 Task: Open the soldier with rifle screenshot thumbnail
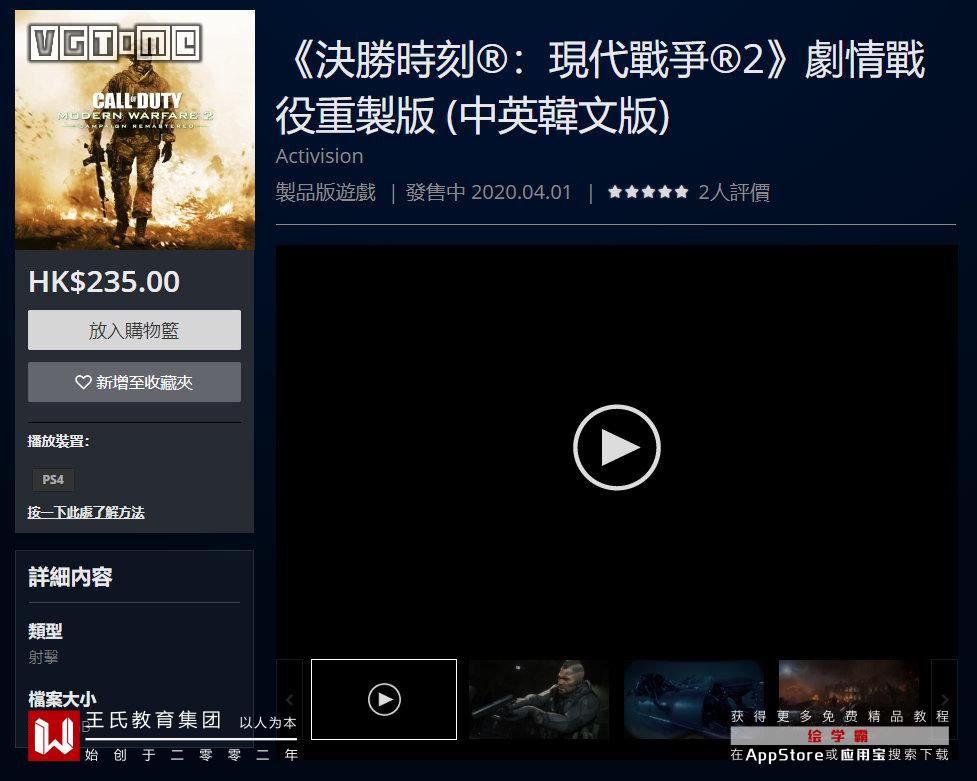point(539,699)
